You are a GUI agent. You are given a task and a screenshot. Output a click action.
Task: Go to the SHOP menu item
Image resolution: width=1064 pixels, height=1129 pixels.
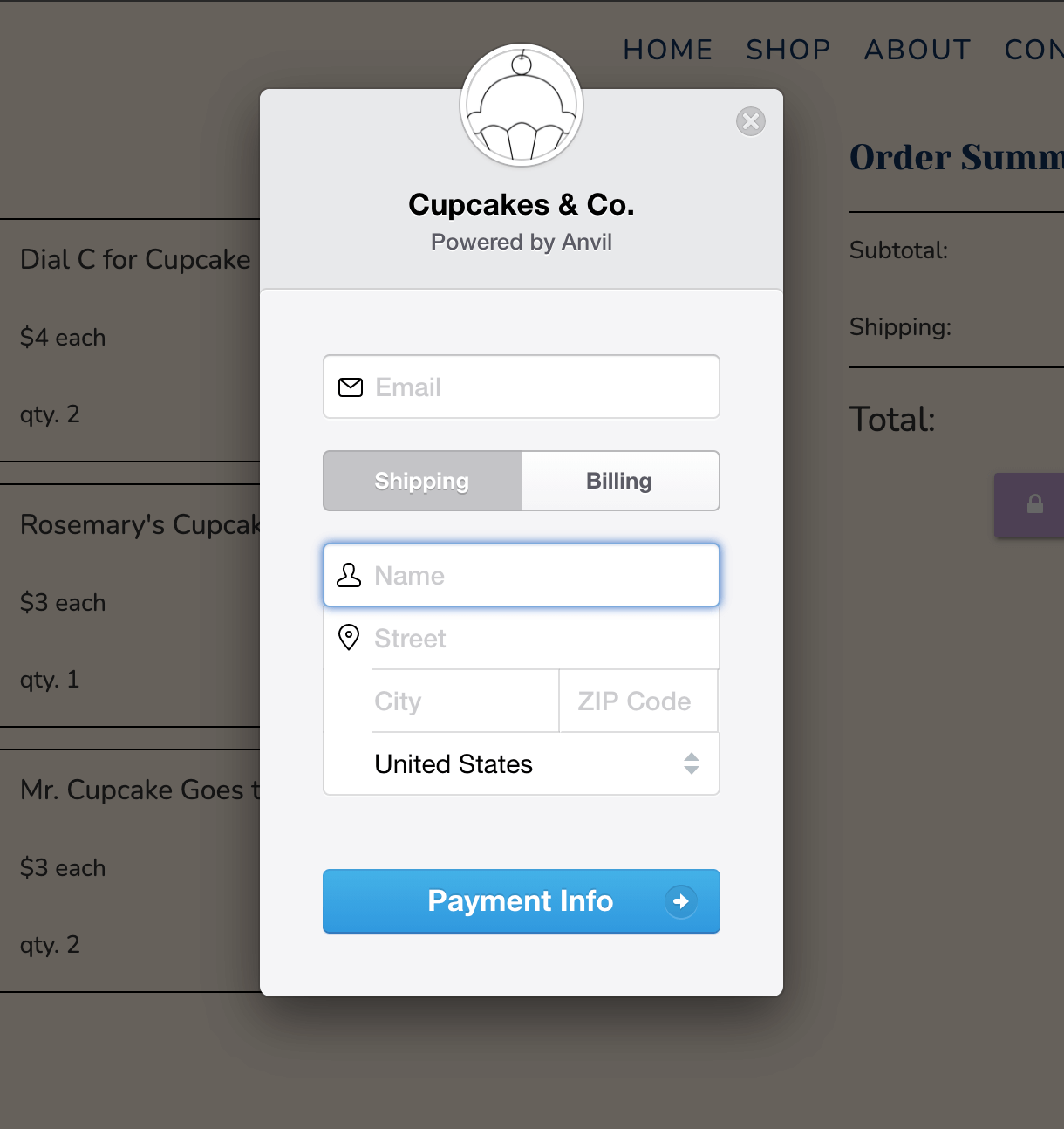[788, 51]
